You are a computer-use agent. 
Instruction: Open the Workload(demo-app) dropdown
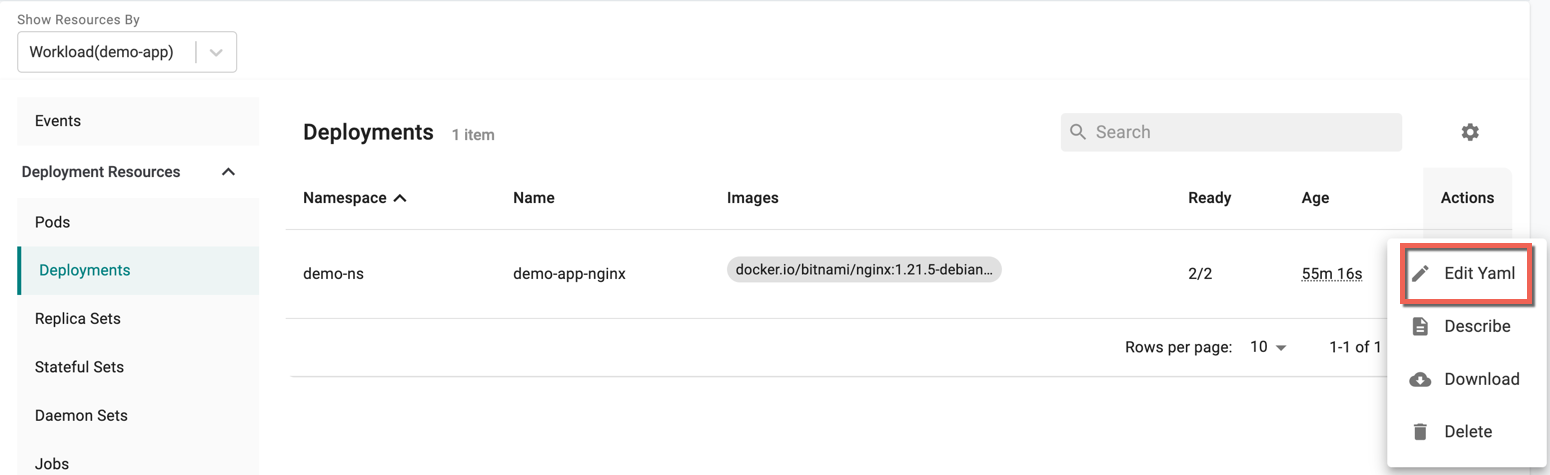tap(127, 52)
